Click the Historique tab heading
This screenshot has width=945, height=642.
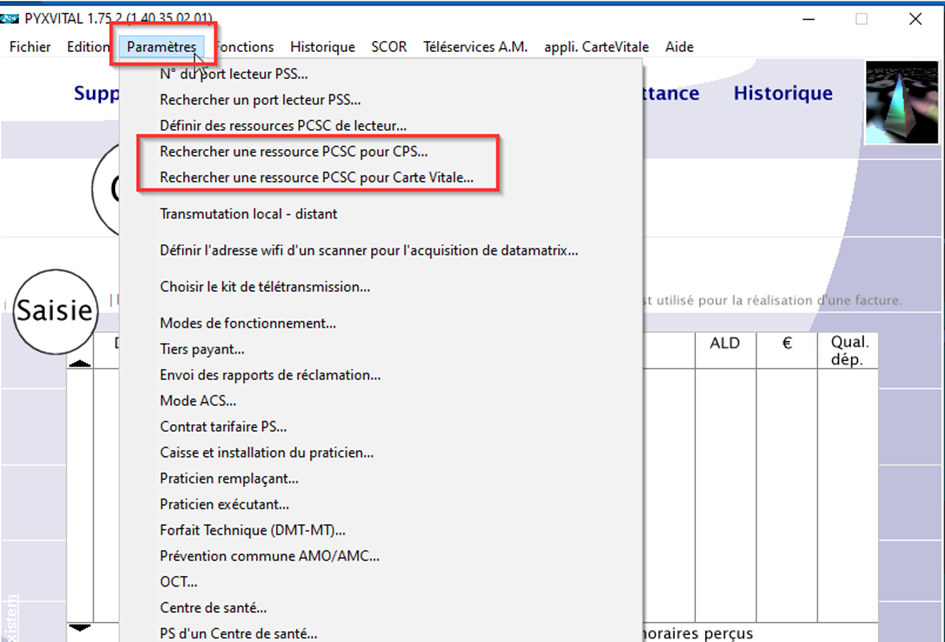click(x=783, y=93)
